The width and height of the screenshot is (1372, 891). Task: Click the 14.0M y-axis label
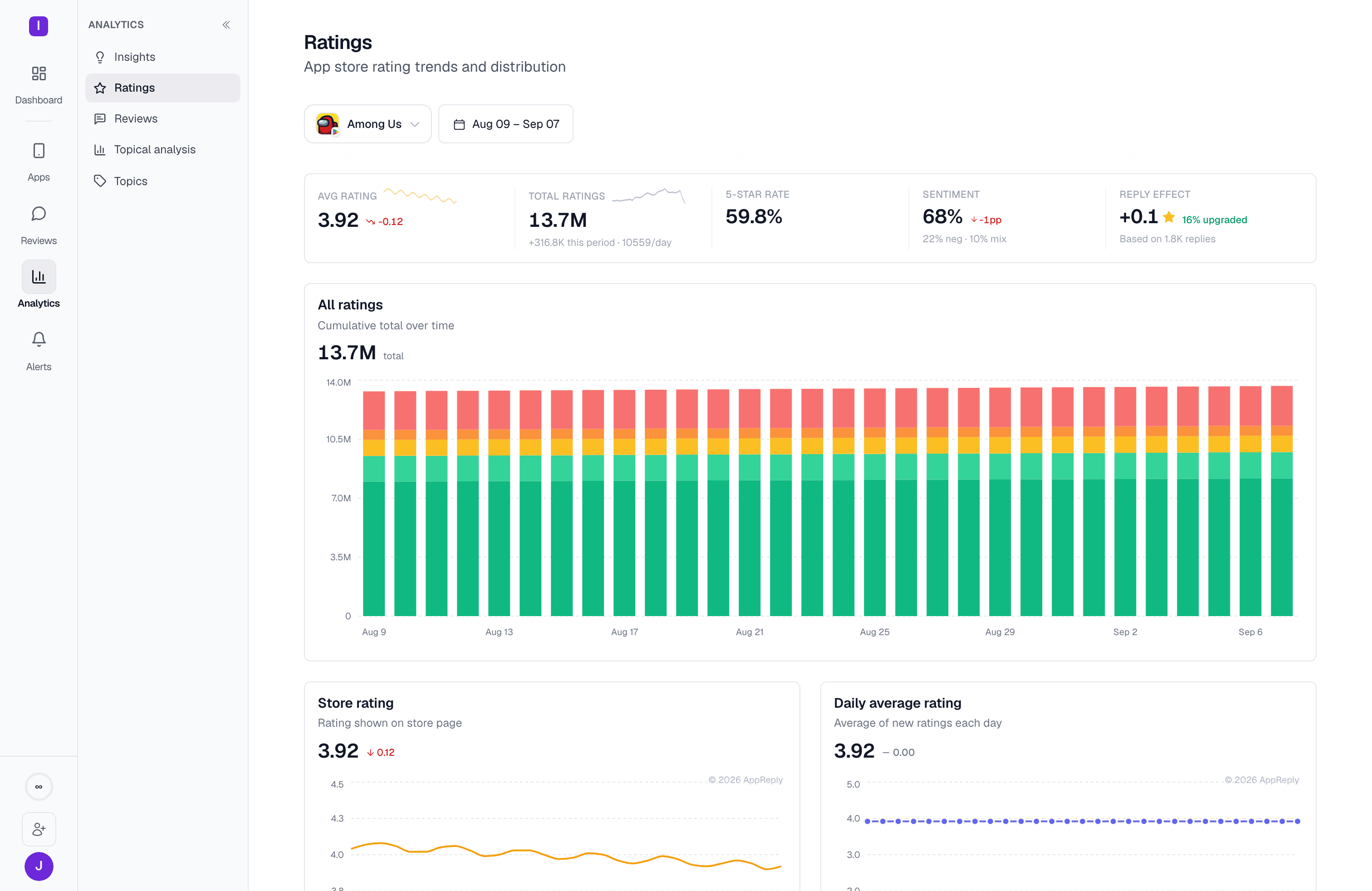(x=338, y=383)
